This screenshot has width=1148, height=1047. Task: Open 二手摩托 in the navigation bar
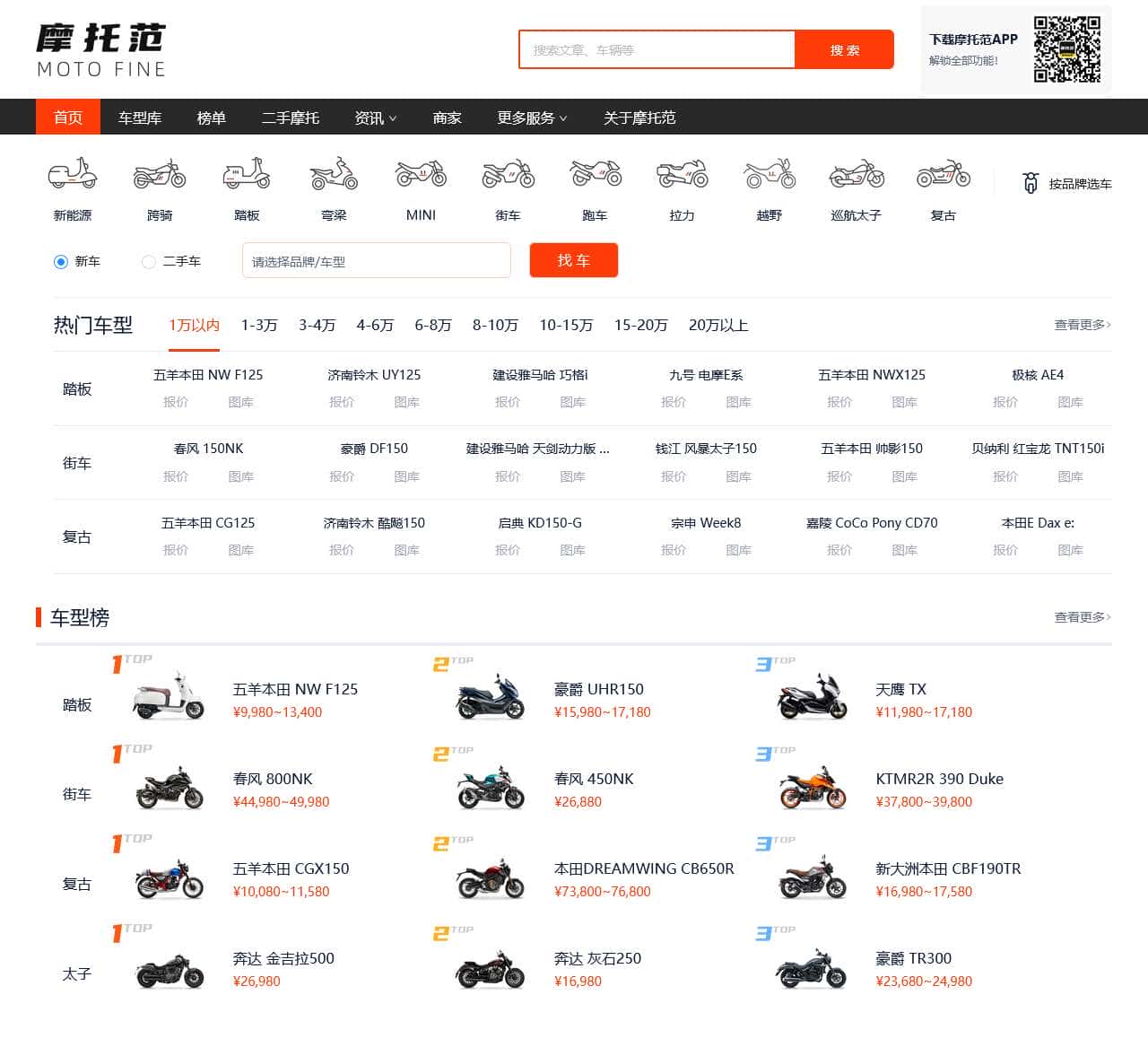pyautogui.click(x=291, y=118)
